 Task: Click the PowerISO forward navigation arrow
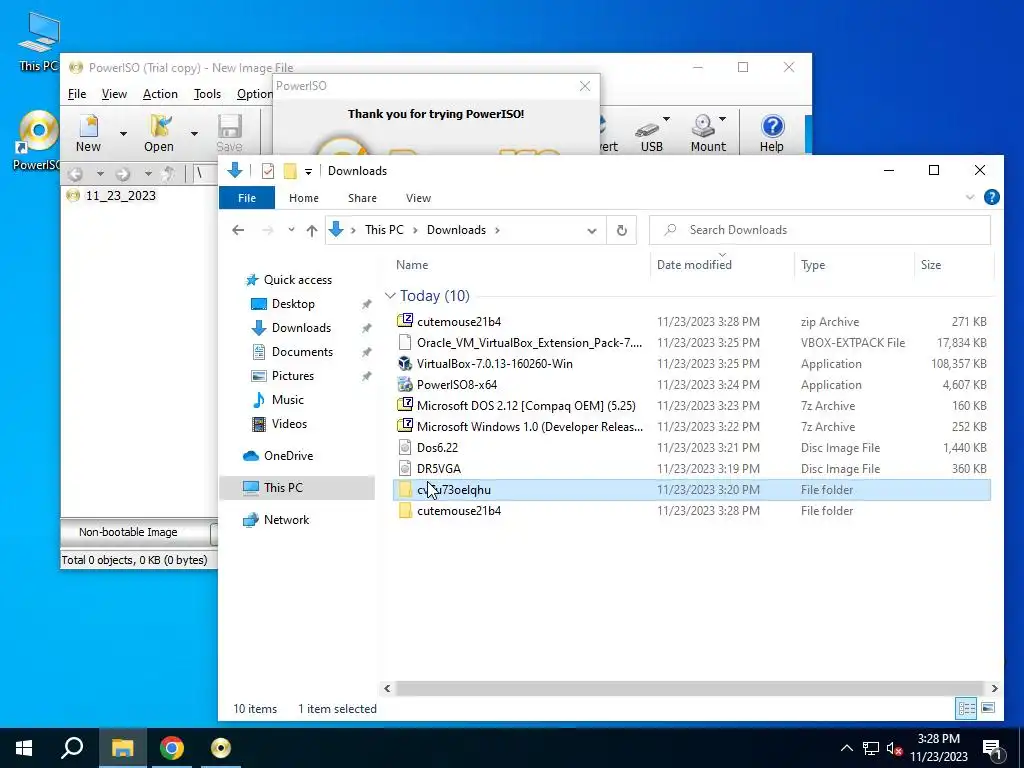coord(123,174)
